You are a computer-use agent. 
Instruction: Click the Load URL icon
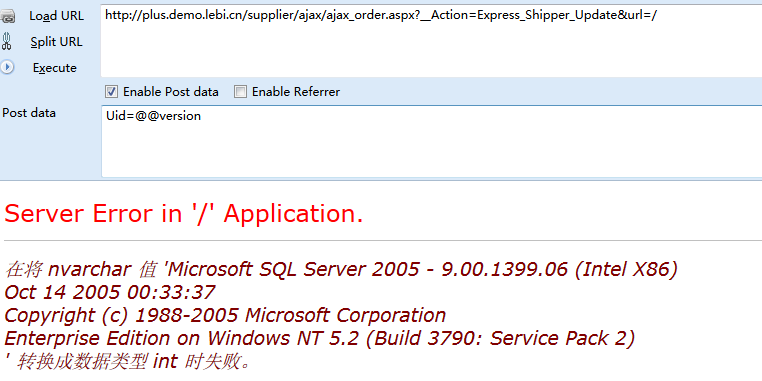(x=7, y=16)
